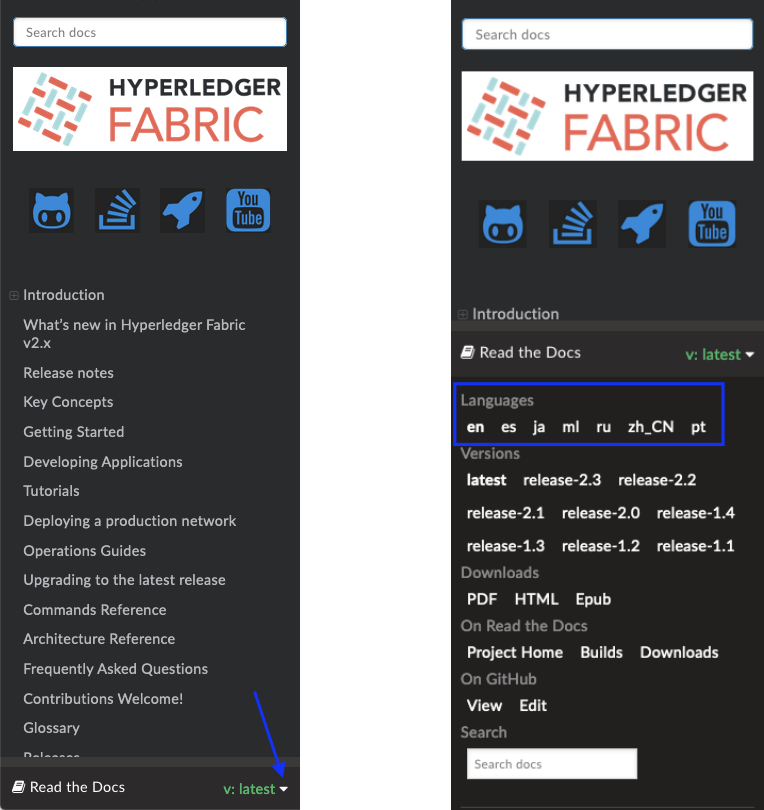Choose latest version in Versions list
Image resolution: width=764 pixels, height=810 pixels.
pos(486,480)
